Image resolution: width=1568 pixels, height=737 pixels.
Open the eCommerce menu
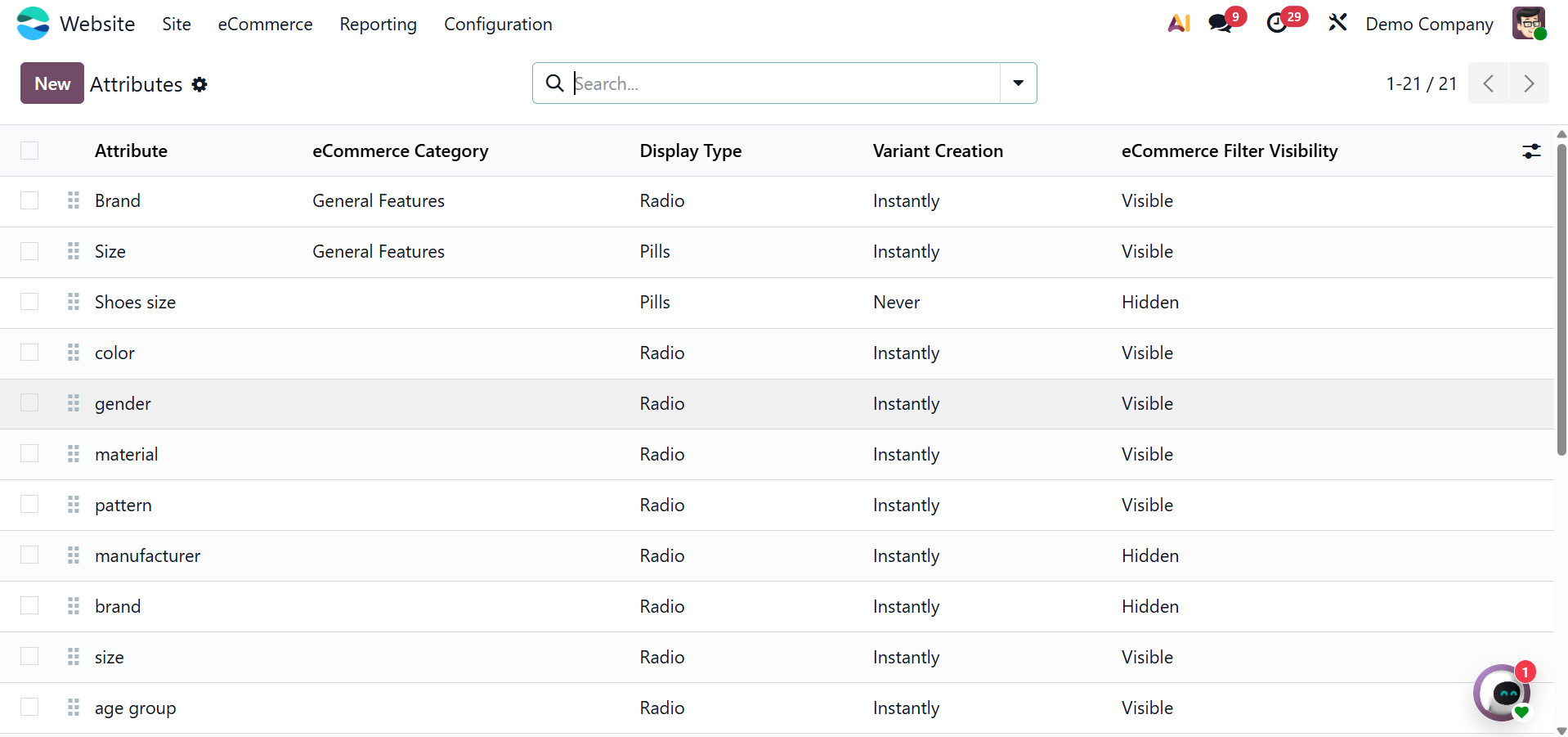pyautogui.click(x=265, y=25)
